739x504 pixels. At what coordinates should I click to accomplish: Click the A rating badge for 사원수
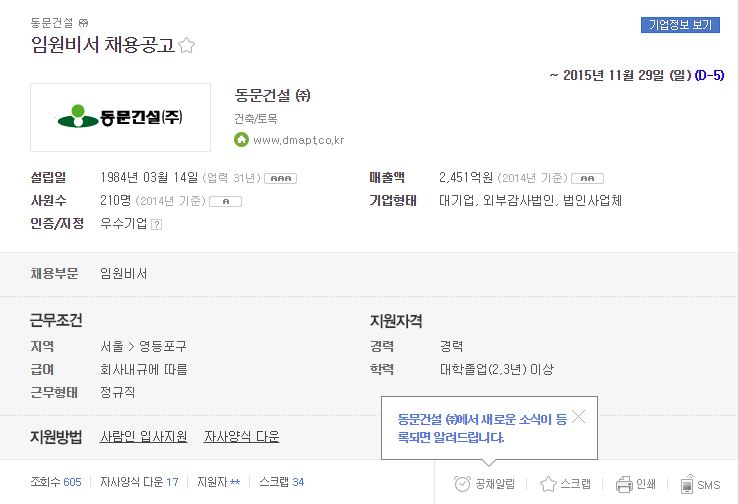click(225, 202)
